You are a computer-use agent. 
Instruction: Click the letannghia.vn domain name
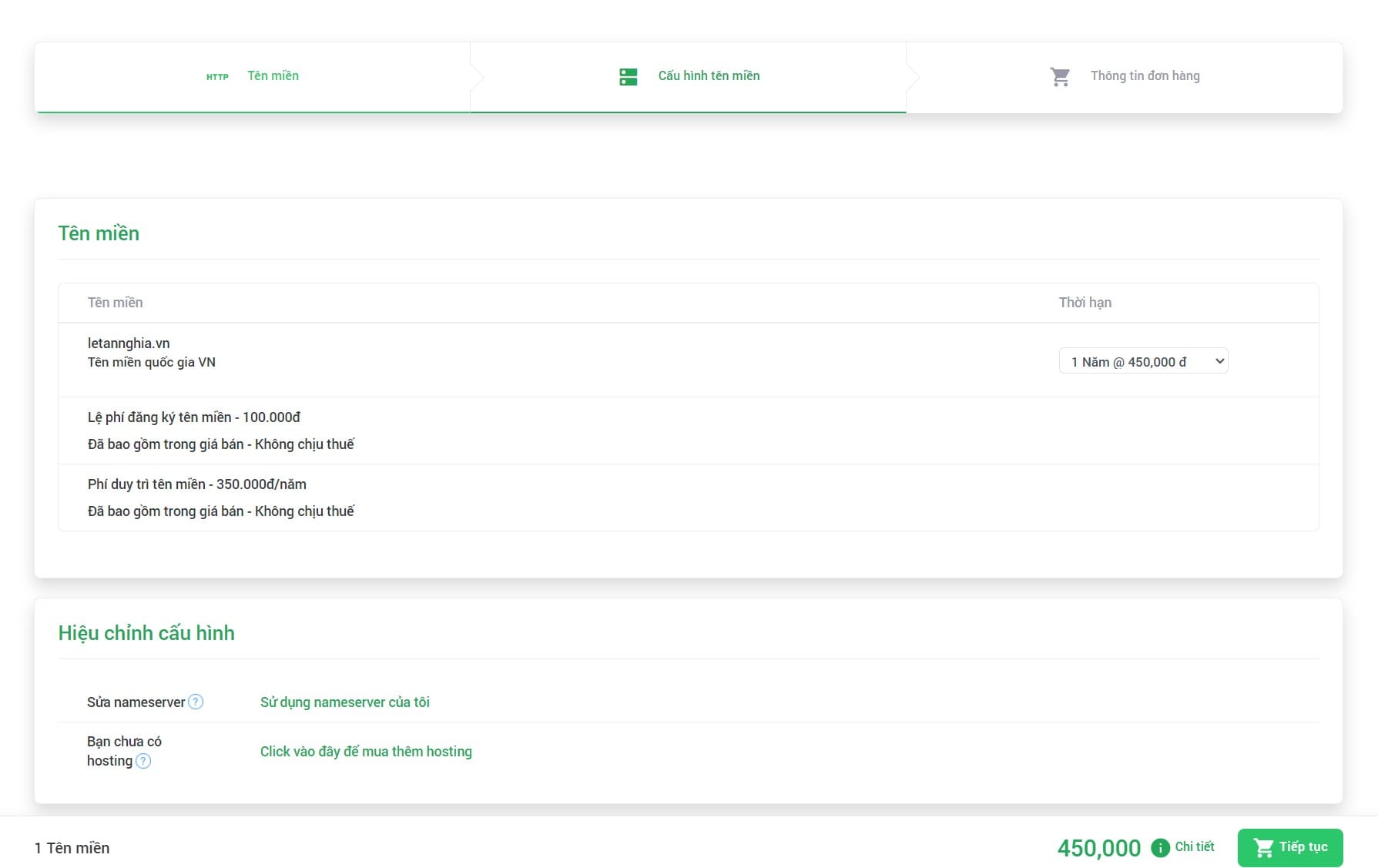click(129, 343)
